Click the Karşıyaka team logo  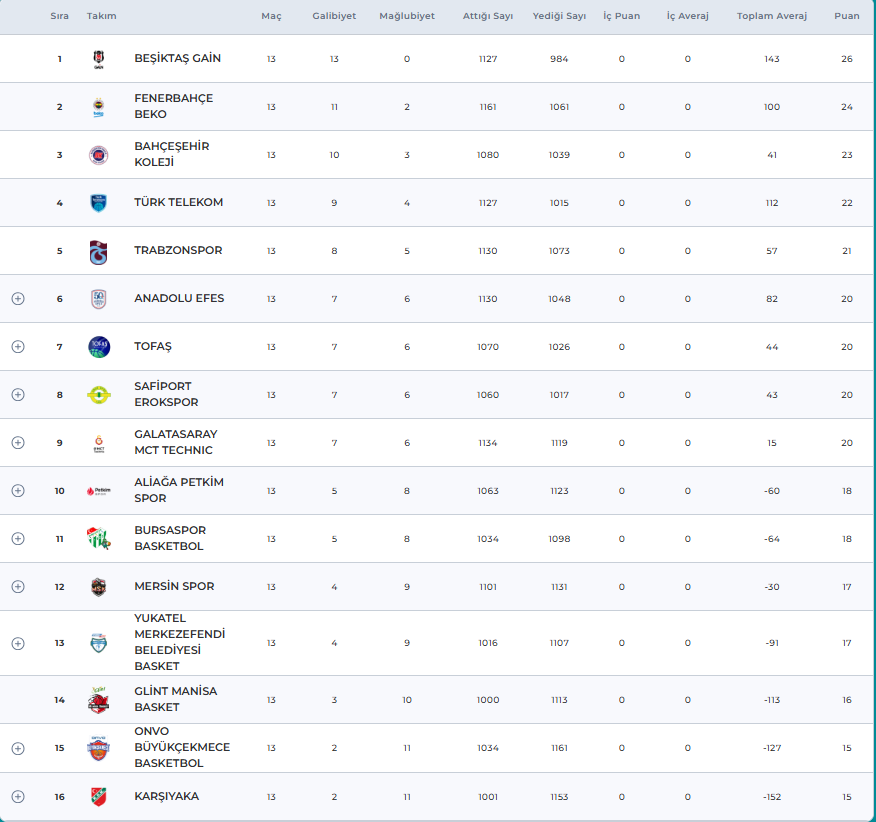(x=98, y=797)
